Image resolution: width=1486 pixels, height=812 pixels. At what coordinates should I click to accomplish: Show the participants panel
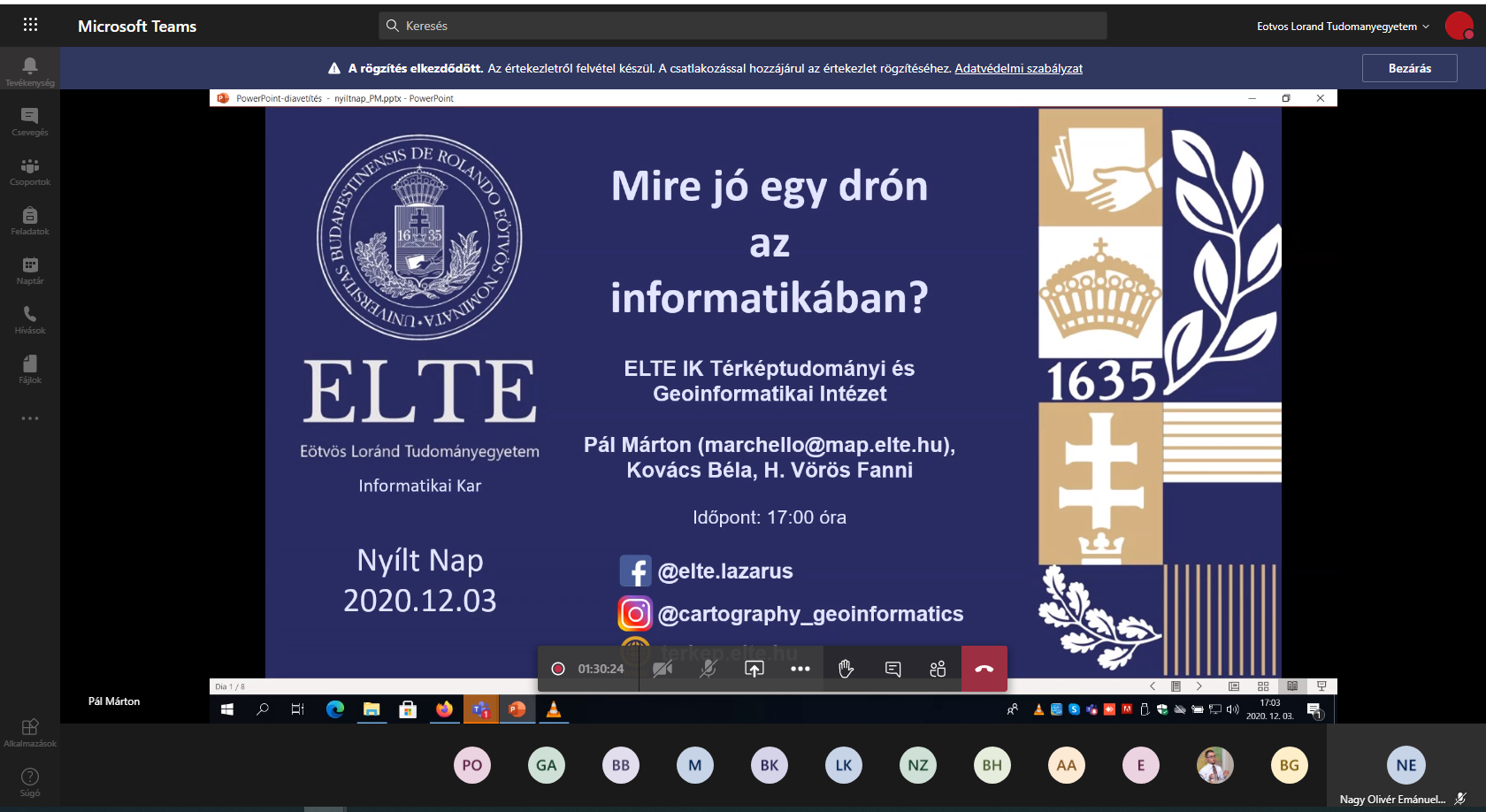[938, 669]
